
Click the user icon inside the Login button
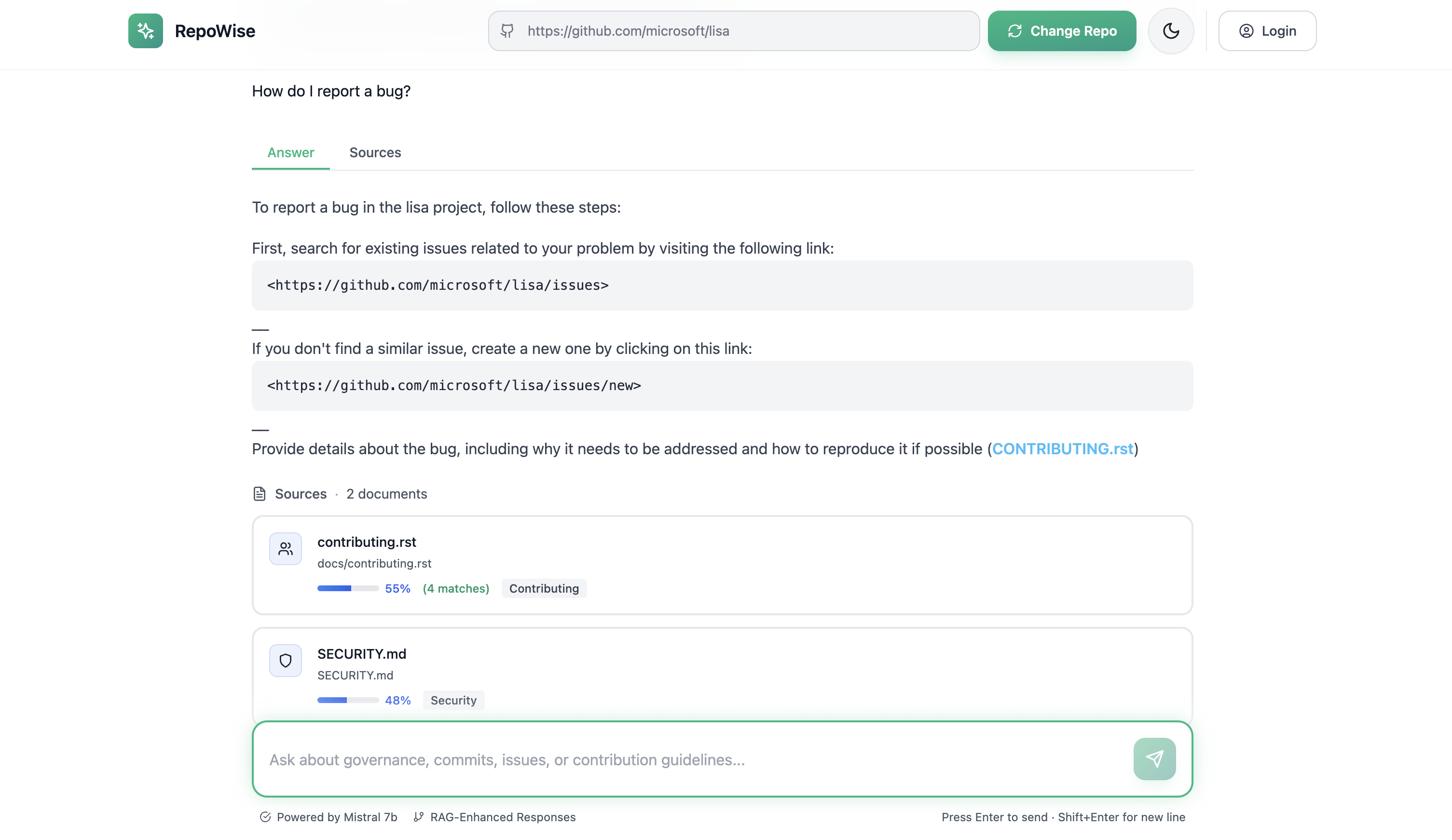[1247, 30]
